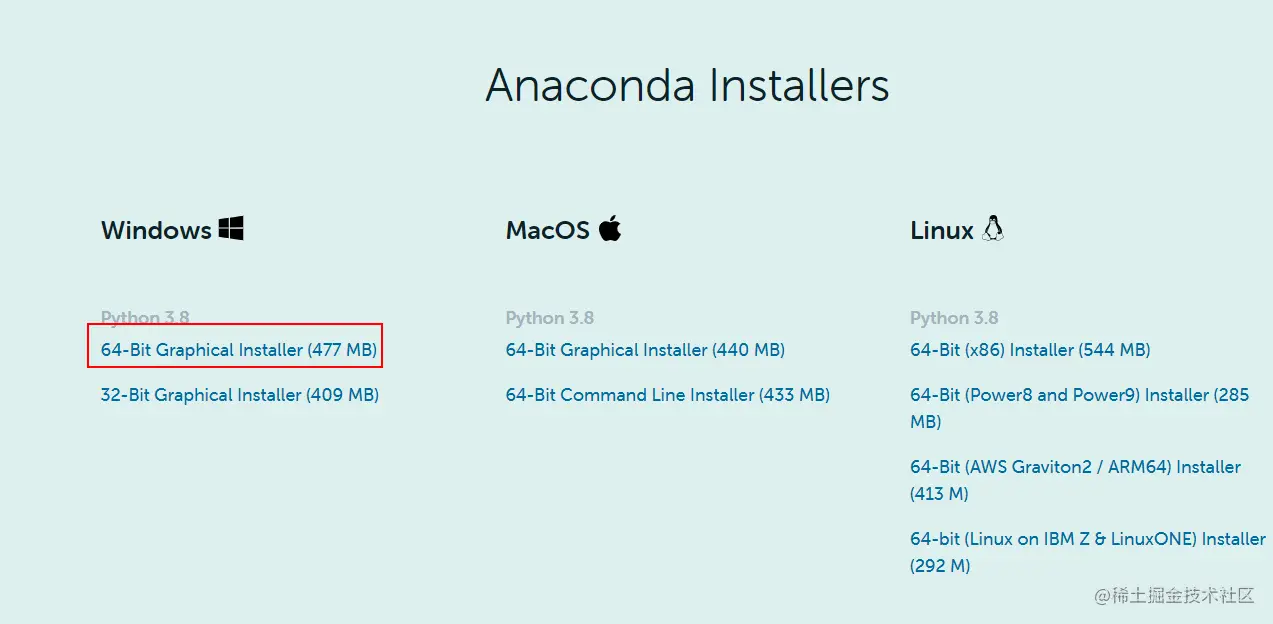Click Python 3.8 label under Windows
The image size is (1273, 624).
[145, 318]
